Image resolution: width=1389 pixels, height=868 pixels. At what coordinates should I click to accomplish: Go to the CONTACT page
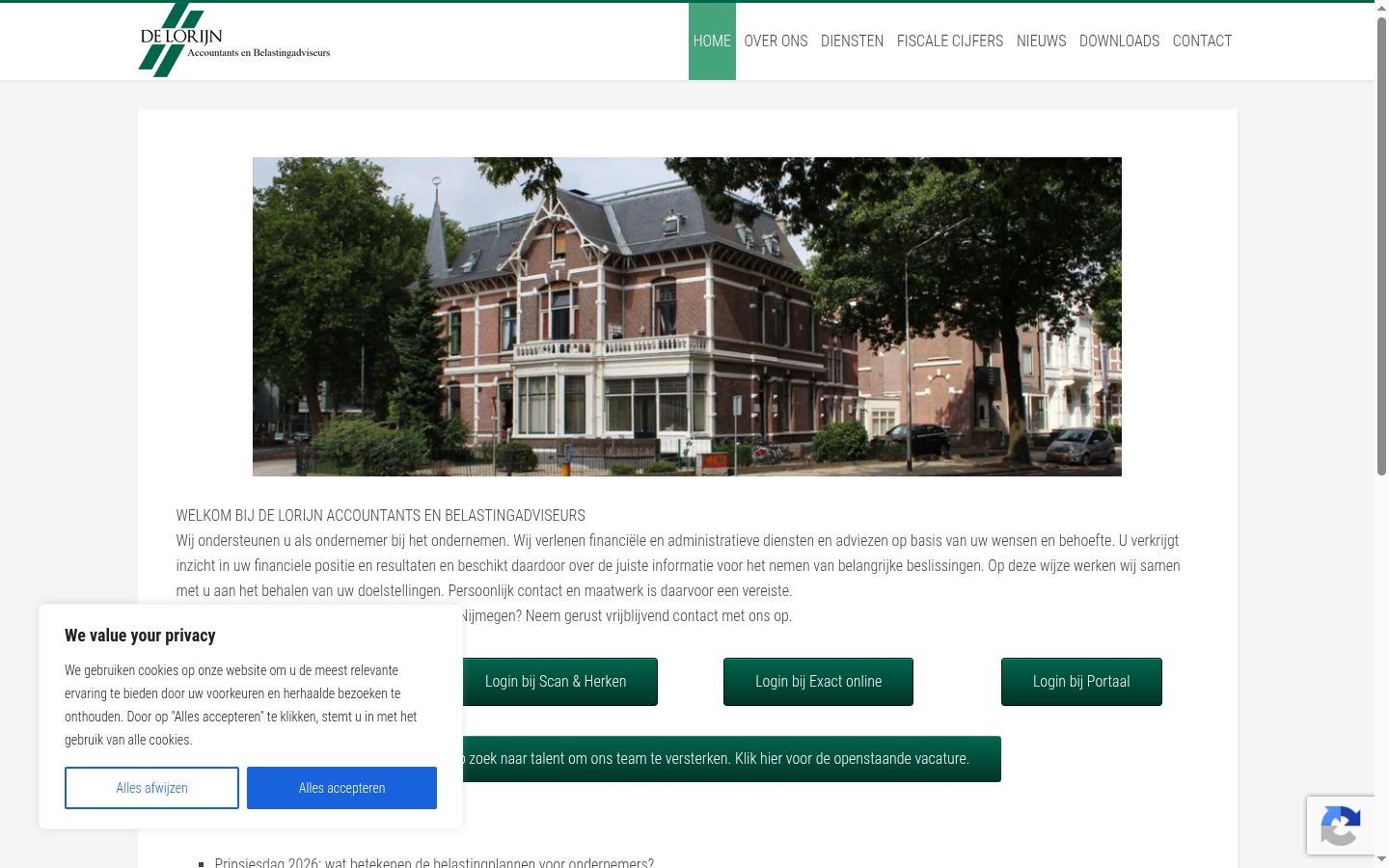1202,41
